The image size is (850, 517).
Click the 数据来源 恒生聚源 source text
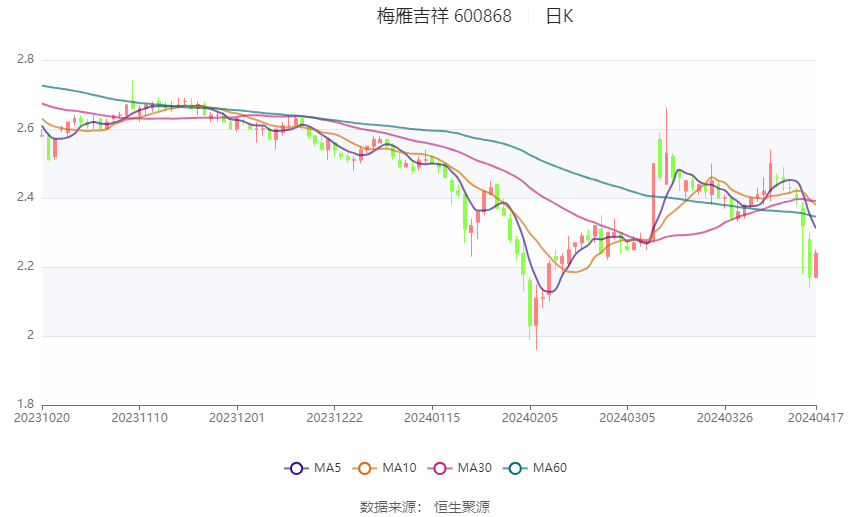[x=425, y=507]
